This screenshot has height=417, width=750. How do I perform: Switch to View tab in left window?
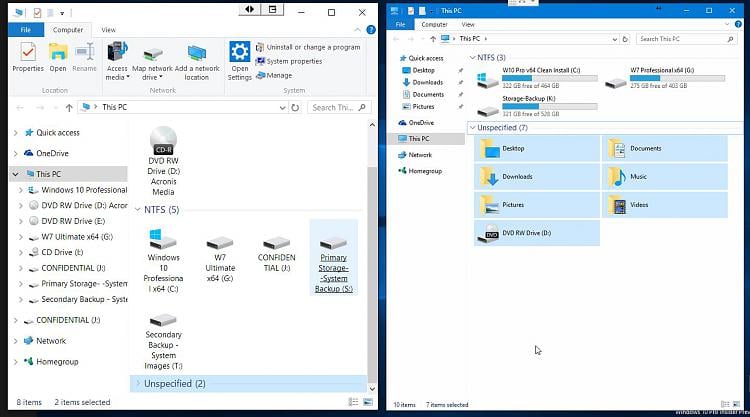click(109, 30)
